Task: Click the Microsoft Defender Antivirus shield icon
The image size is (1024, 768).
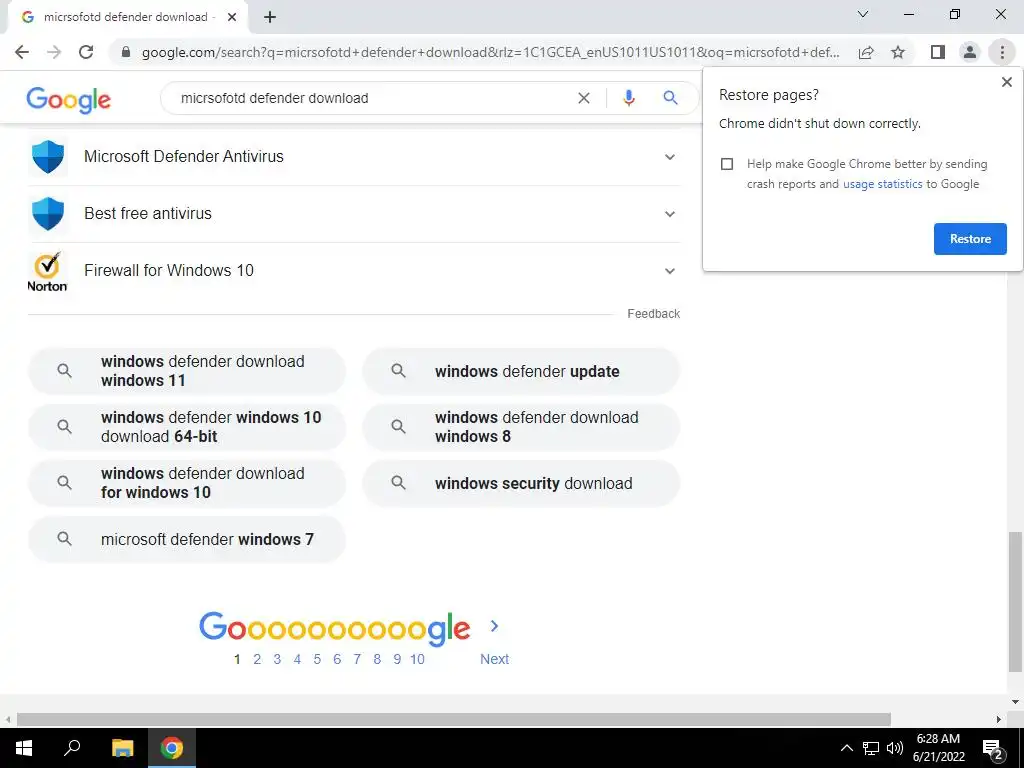Action: pyautogui.click(x=48, y=157)
